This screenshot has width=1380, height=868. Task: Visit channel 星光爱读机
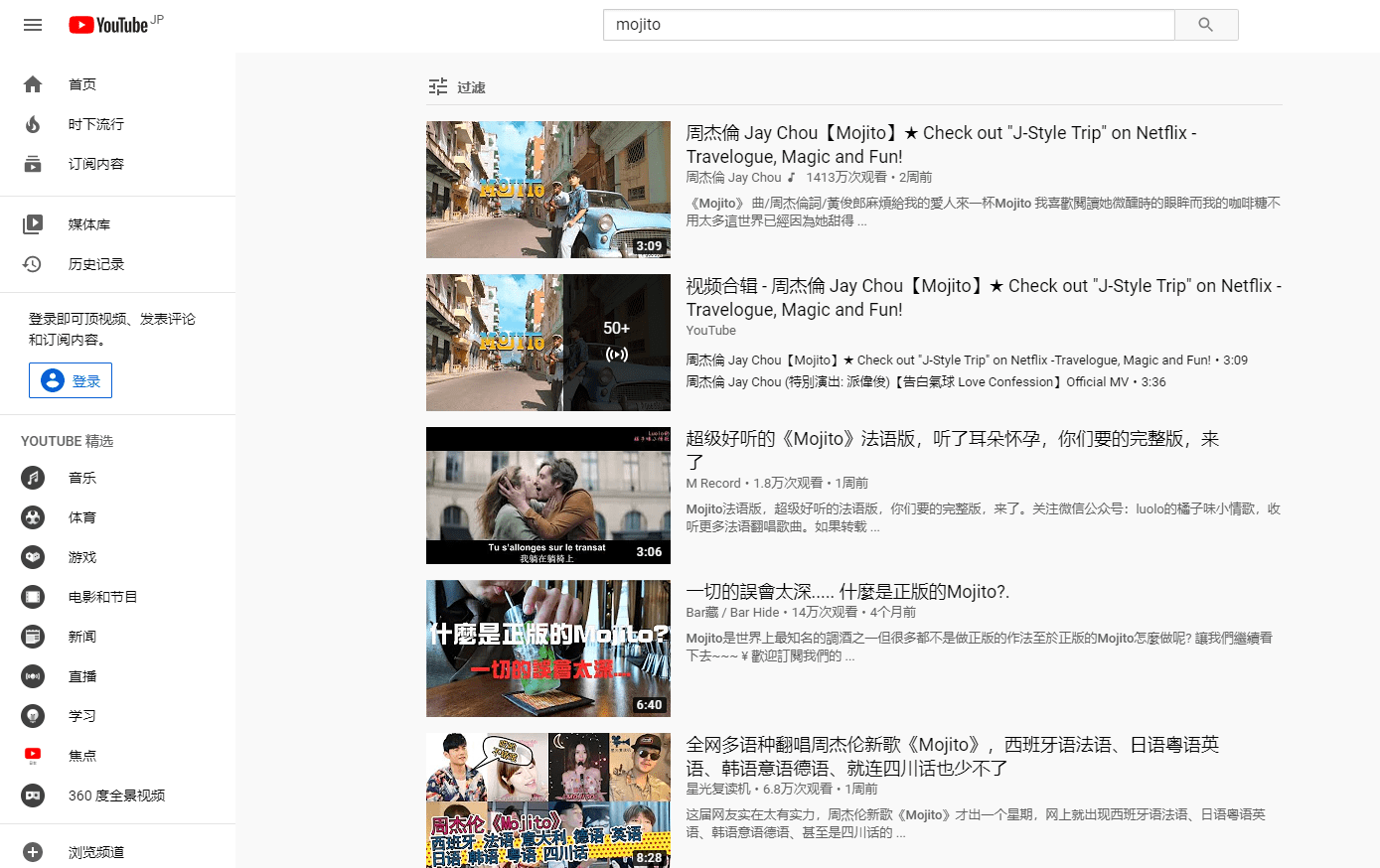(718, 789)
